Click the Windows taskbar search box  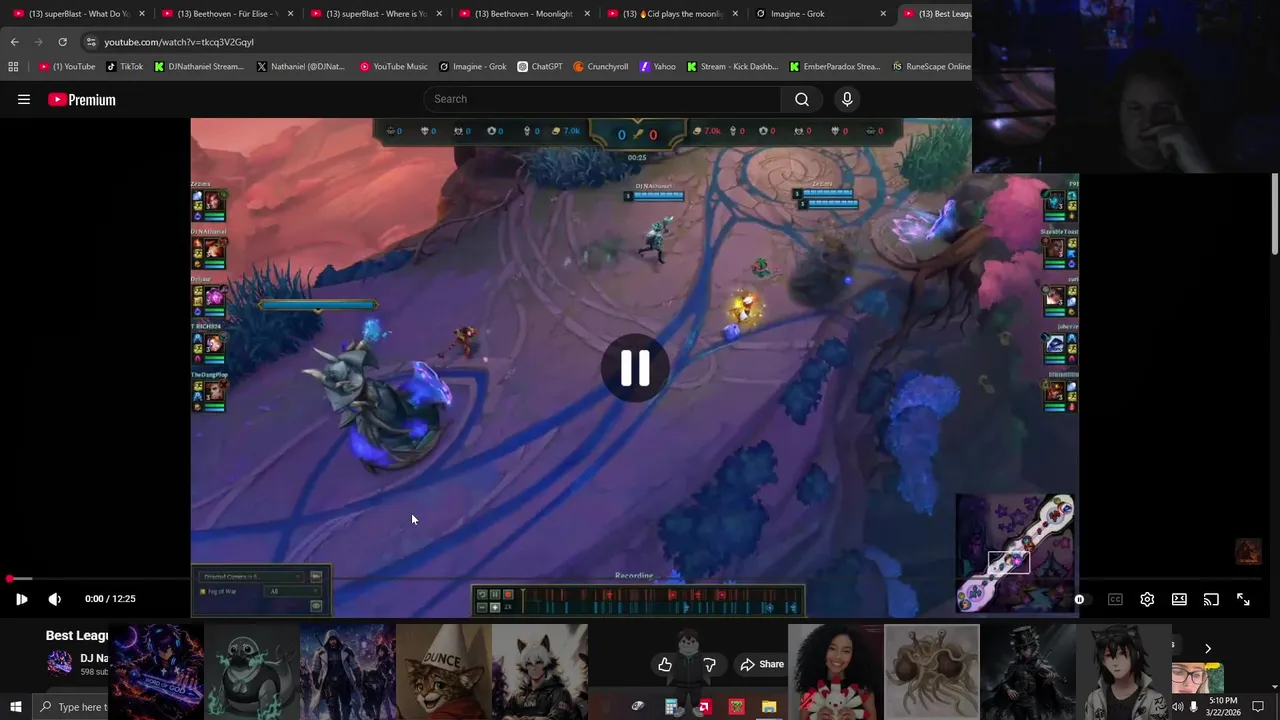coord(72,707)
